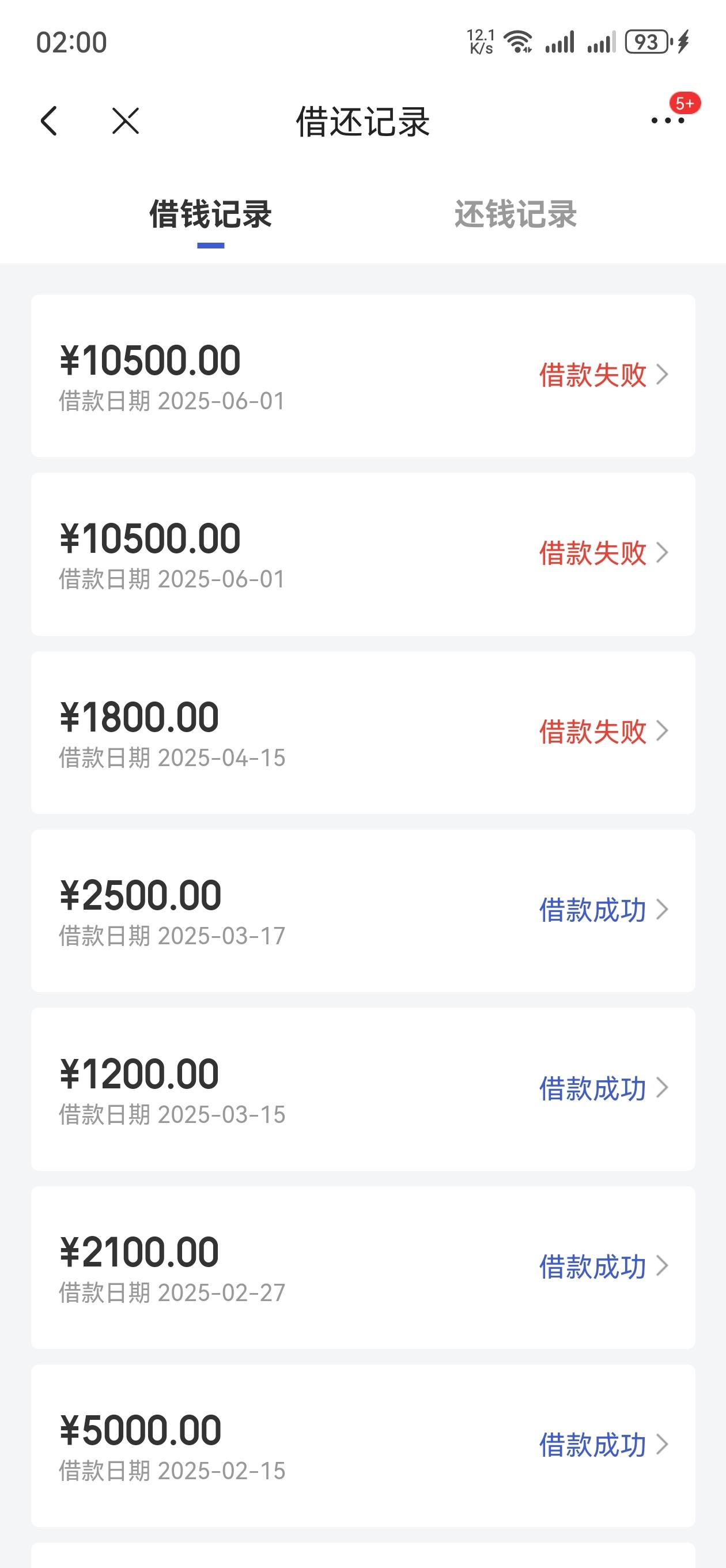The width and height of the screenshot is (726, 1568).
Task: Tap the red 5+ notification badge
Action: [x=685, y=104]
